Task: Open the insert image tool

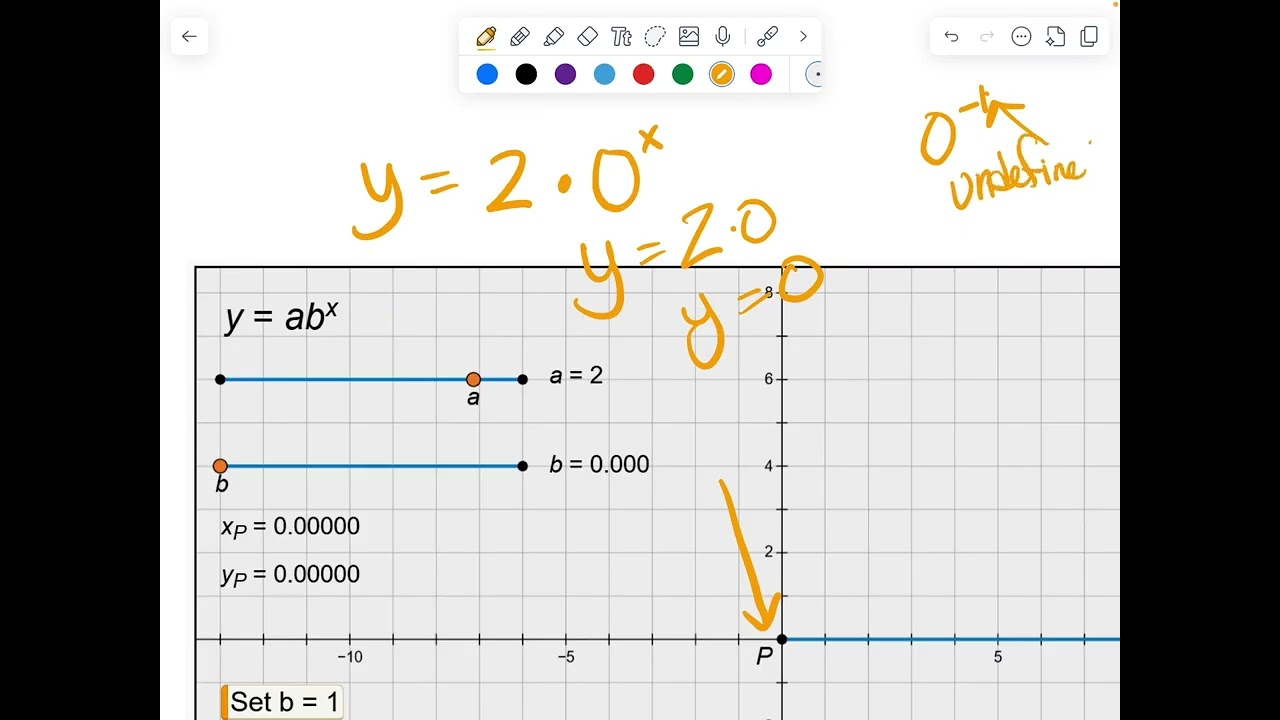Action: (x=689, y=37)
